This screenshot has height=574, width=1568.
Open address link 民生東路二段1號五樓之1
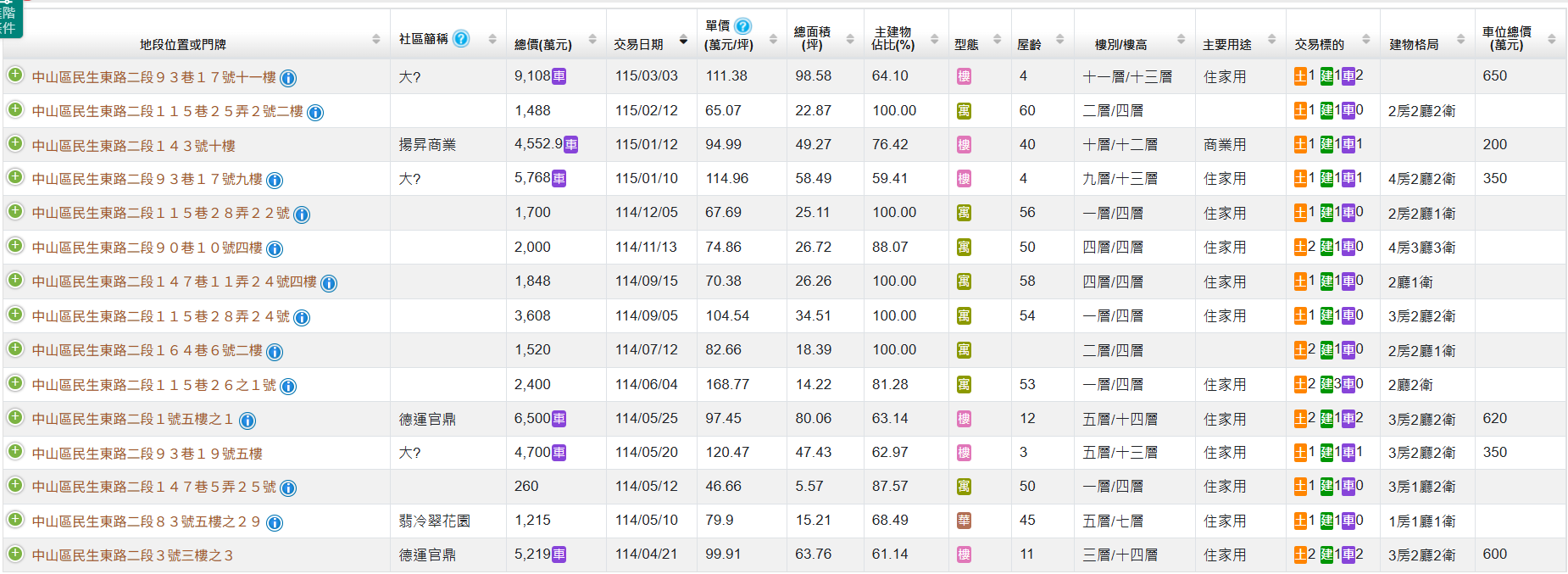(132, 419)
